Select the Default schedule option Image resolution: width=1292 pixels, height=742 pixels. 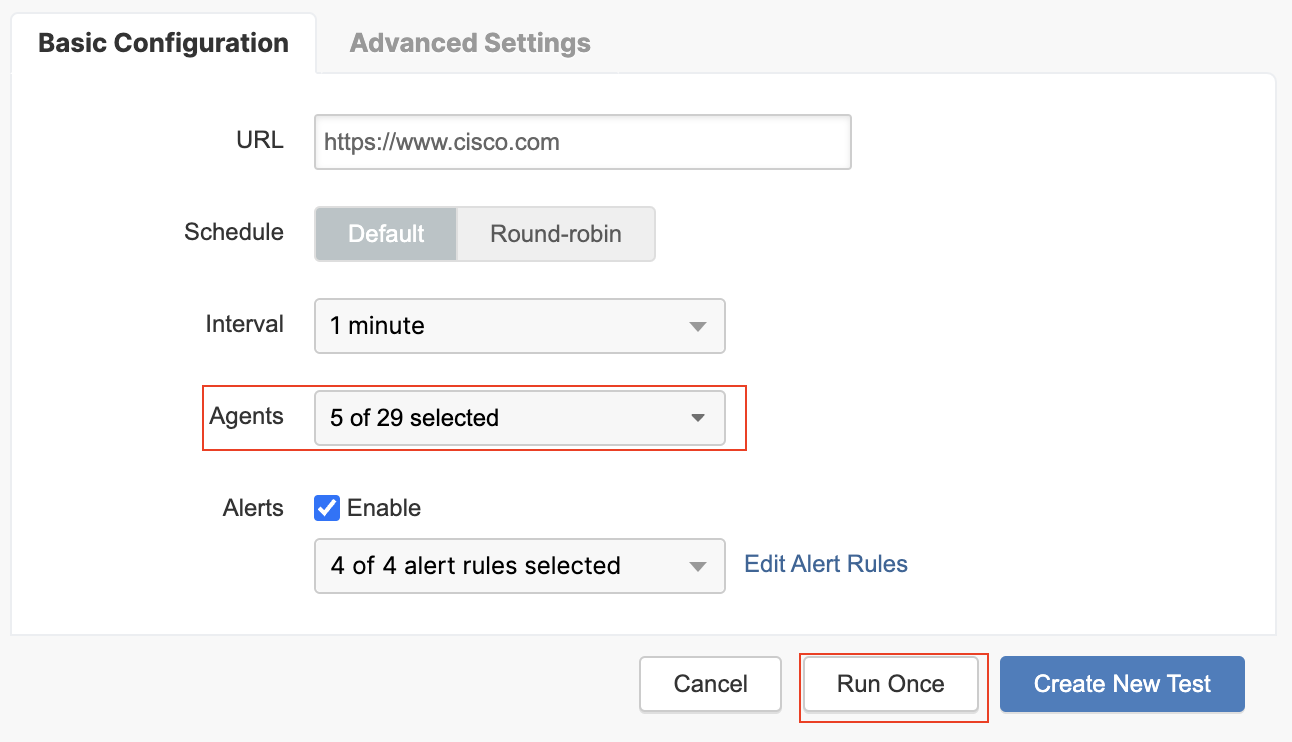(386, 234)
